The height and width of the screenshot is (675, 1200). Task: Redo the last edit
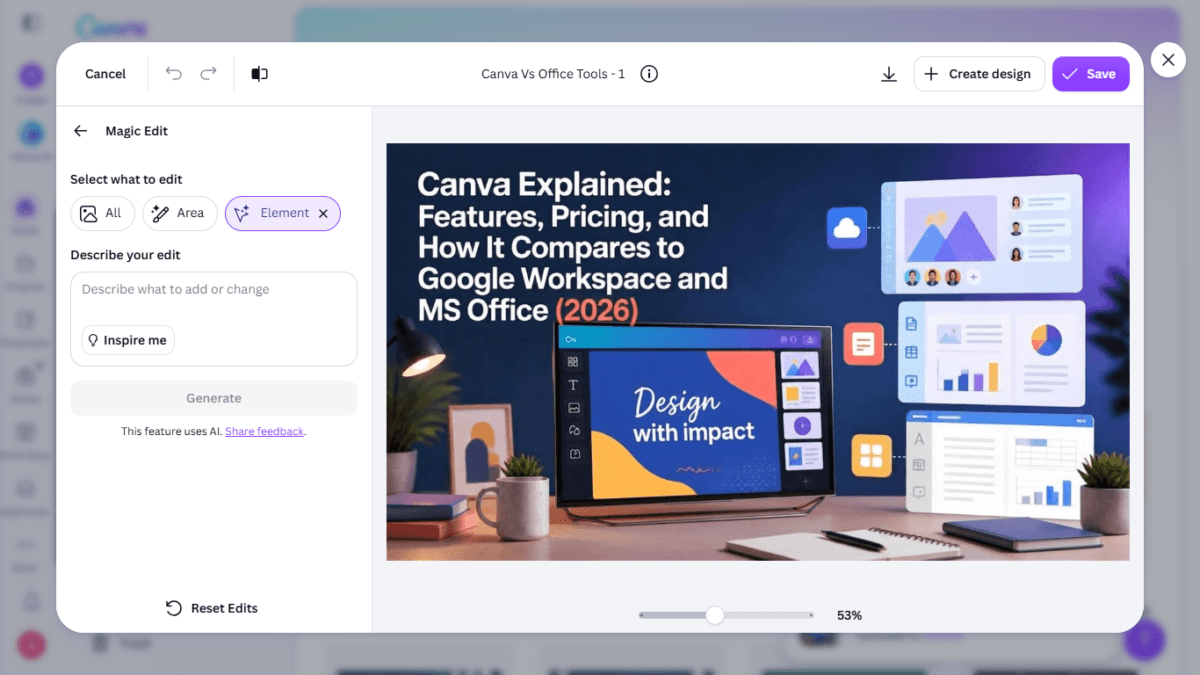pyautogui.click(x=208, y=74)
